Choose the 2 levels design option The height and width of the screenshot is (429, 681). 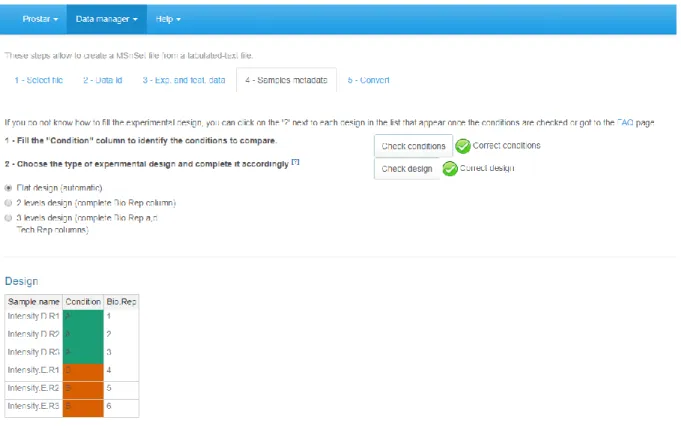[8, 203]
